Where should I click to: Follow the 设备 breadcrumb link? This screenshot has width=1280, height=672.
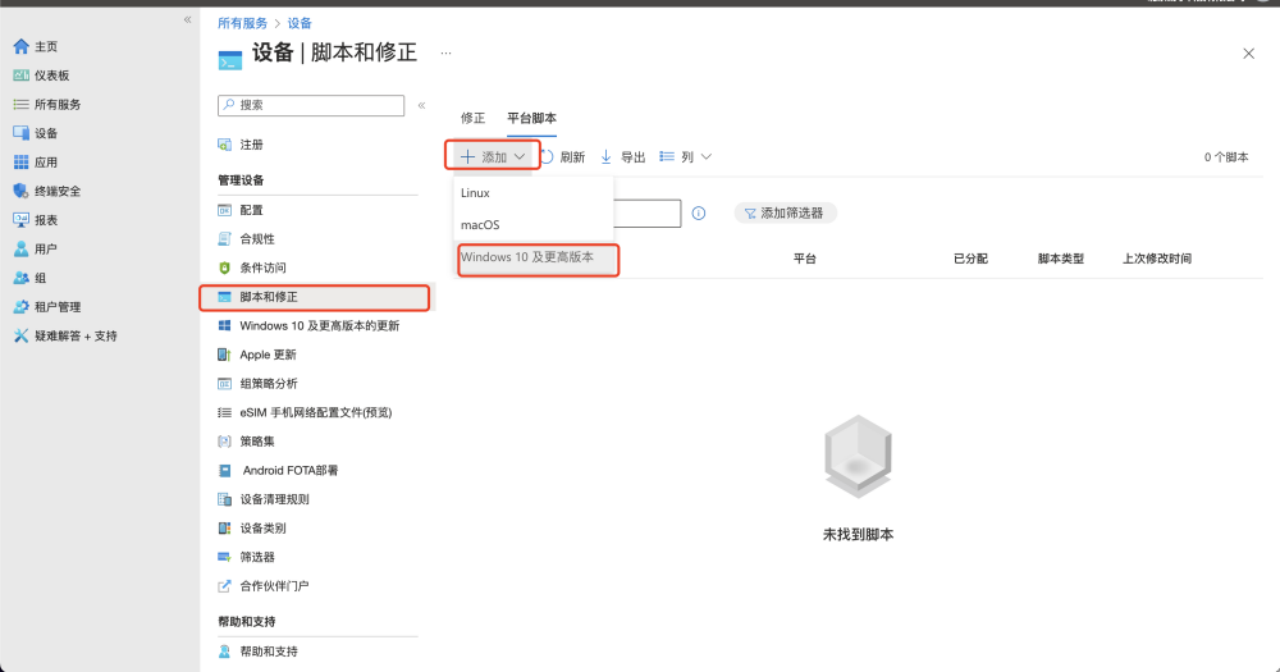coord(300,23)
